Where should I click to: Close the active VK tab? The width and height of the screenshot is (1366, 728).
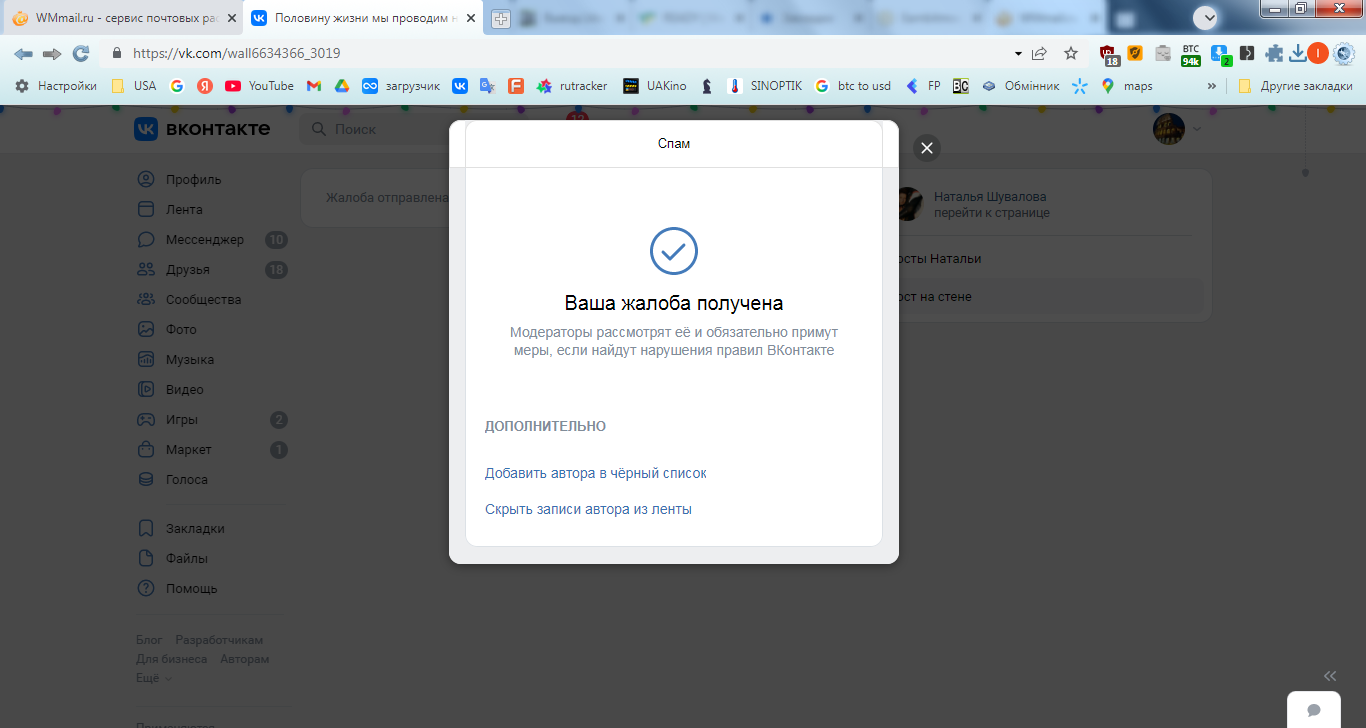pyautogui.click(x=471, y=18)
